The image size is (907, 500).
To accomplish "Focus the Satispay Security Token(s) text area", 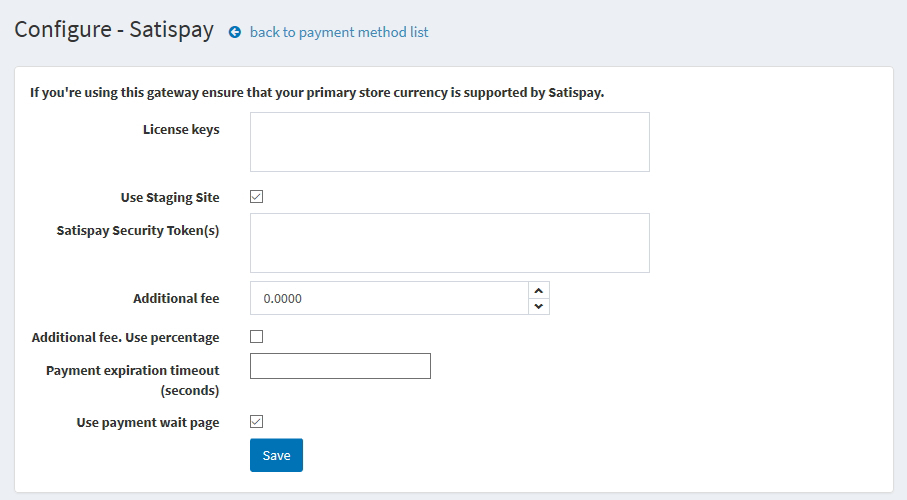I will click(x=449, y=243).
